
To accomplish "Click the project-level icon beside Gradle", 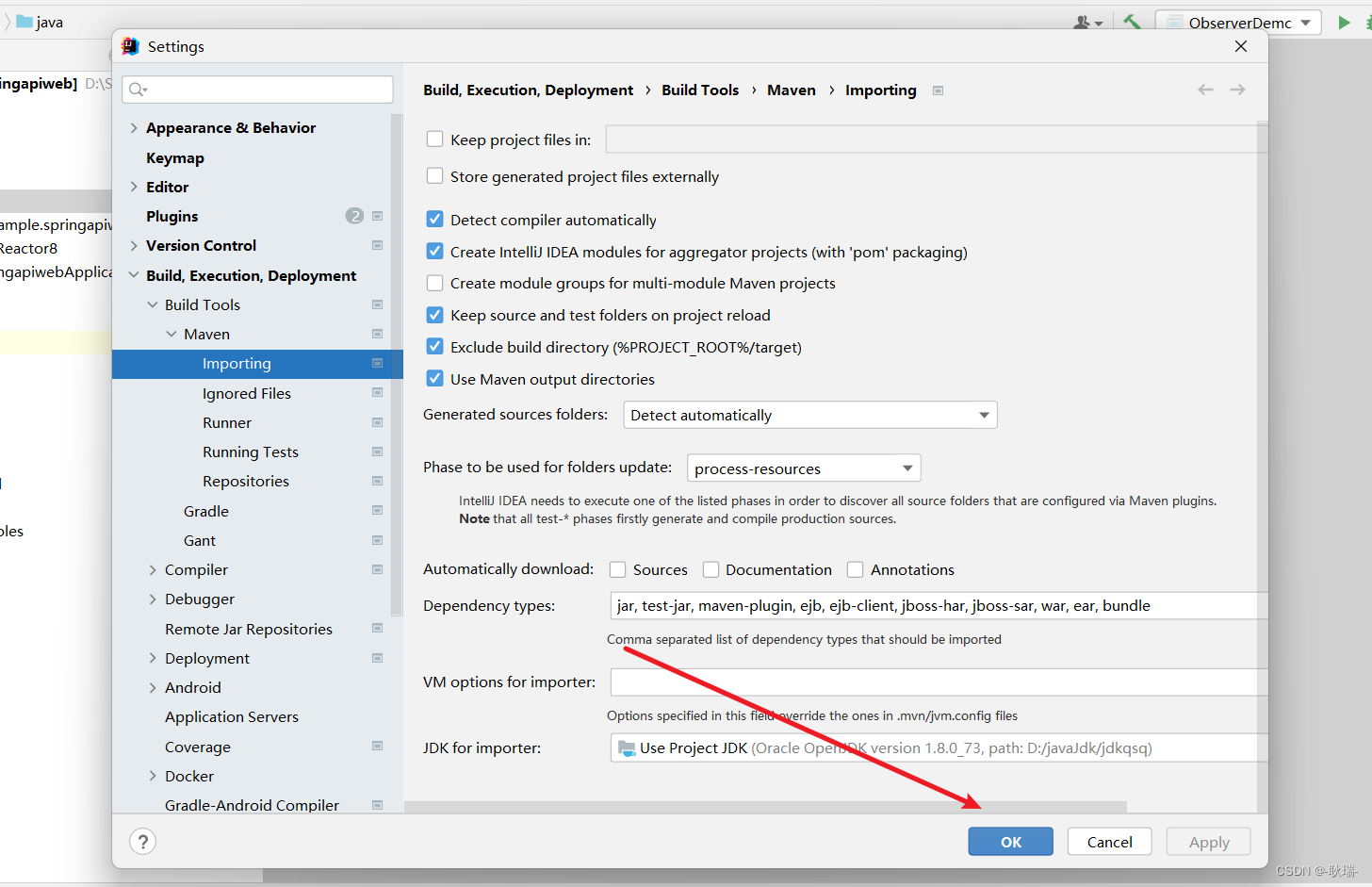I will (x=377, y=510).
